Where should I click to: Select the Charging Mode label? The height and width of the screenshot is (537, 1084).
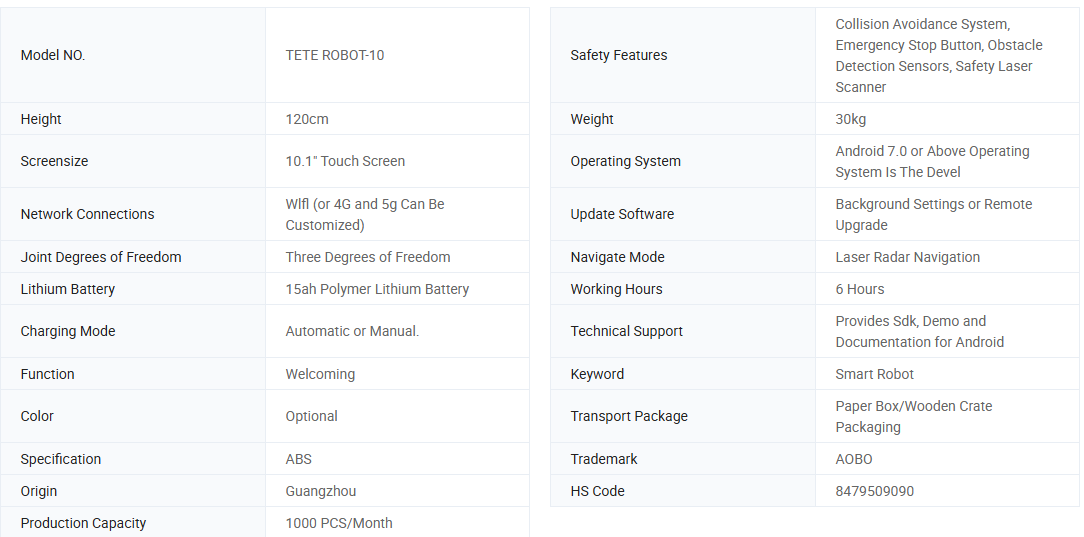[x=68, y=331]
